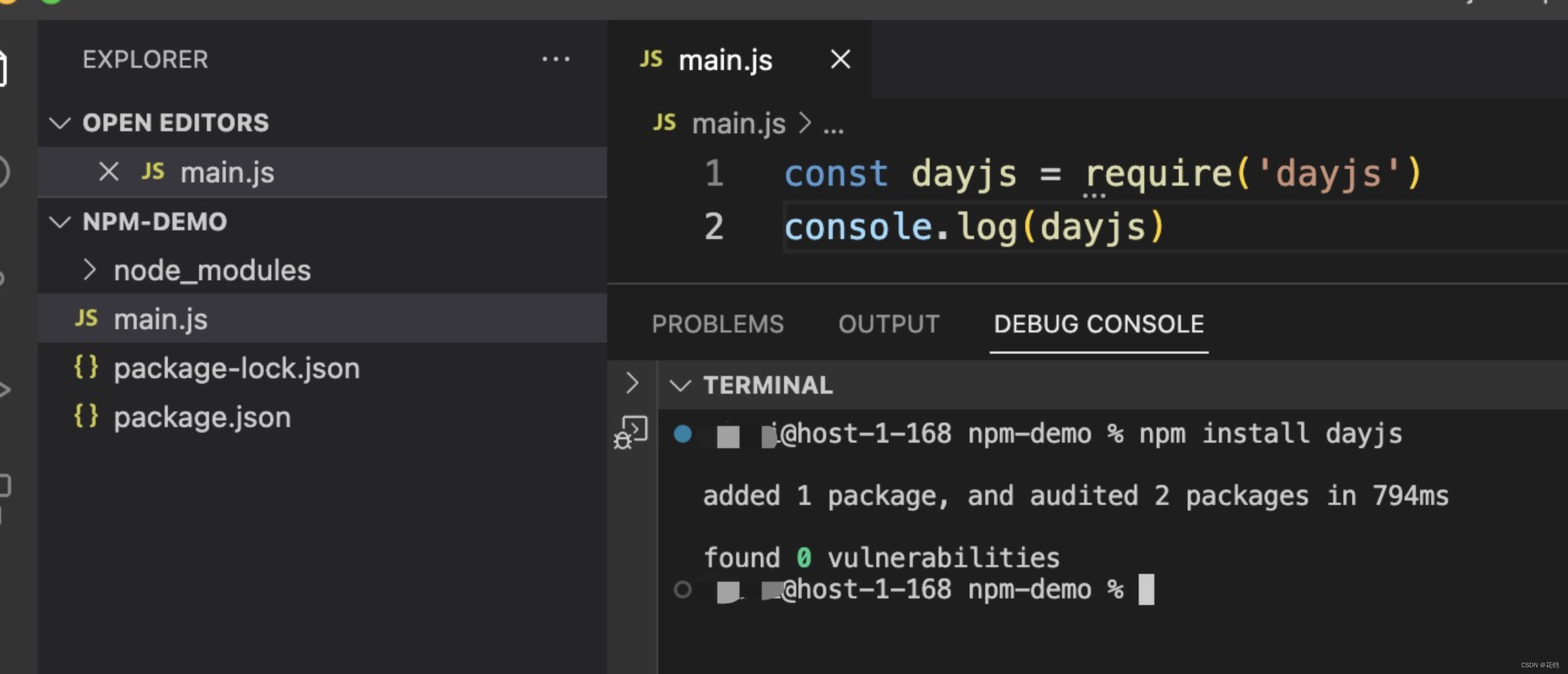Switch to the OUTPUT panel tab
The width and height of the screenshot is (1568, 674).
click(x=889, y=324)
